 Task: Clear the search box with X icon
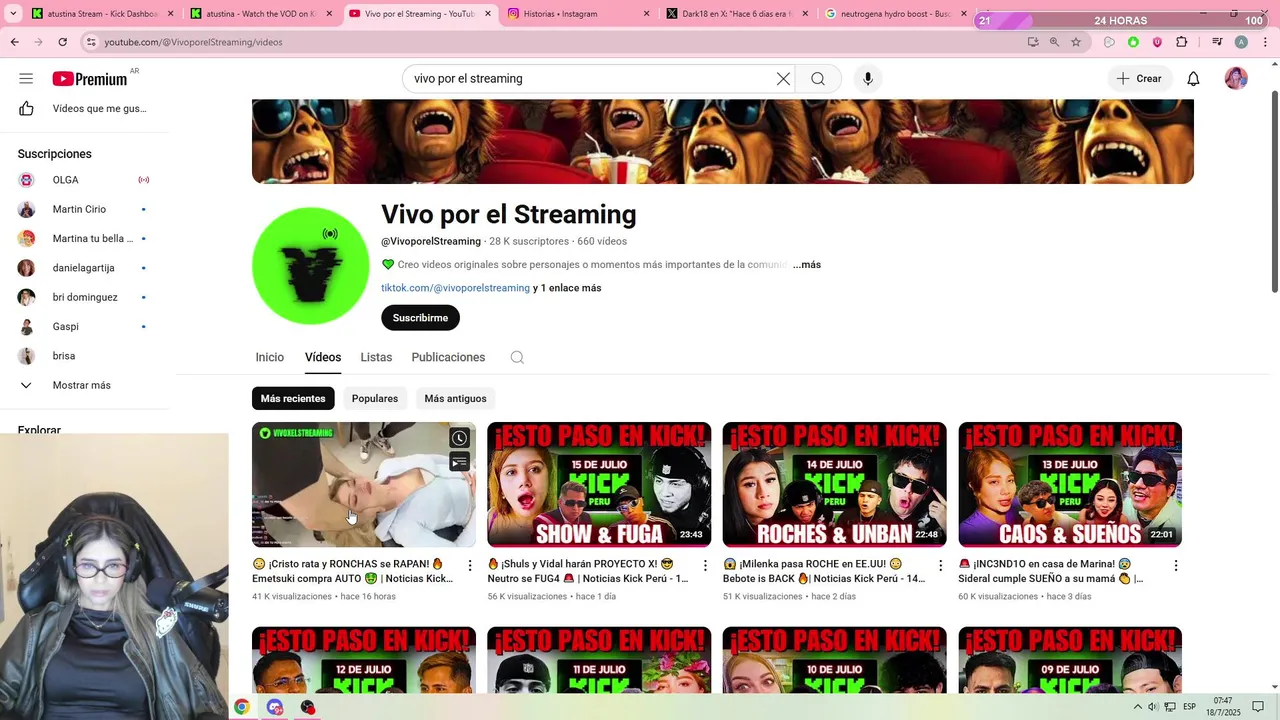tap(783, 79)
